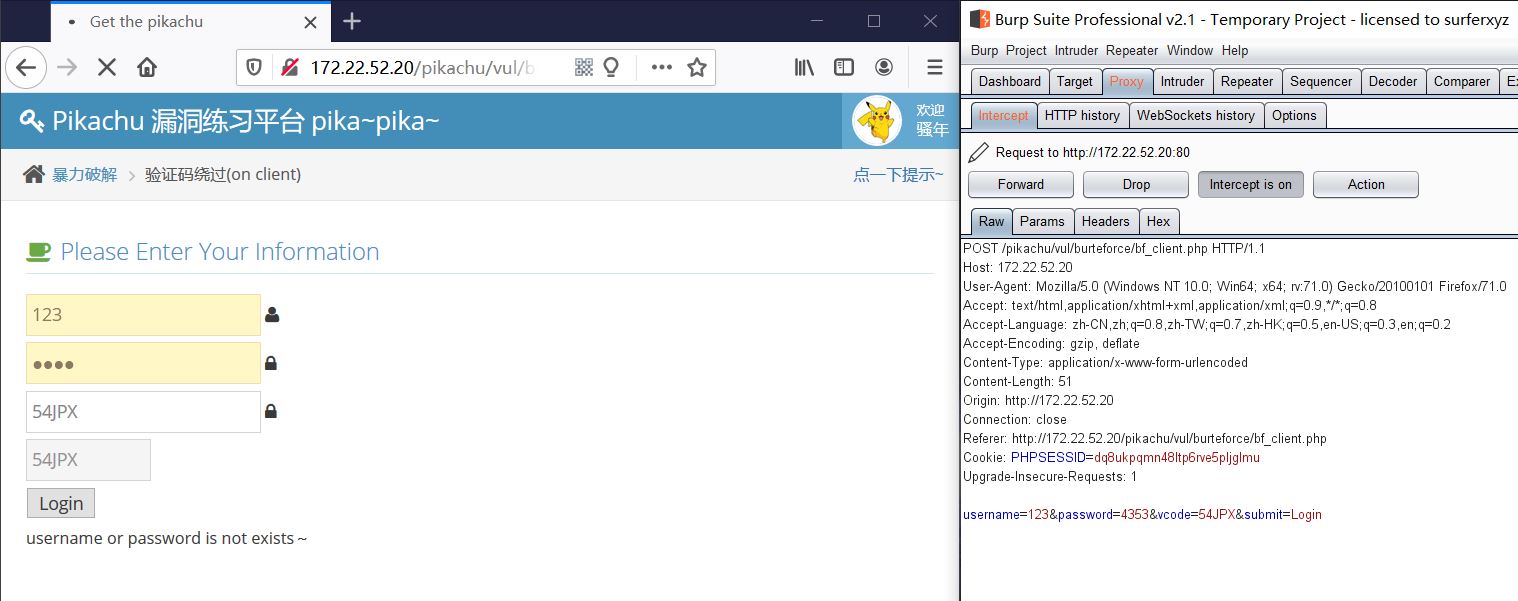This screenshot has height=601, width=1518.
Task: Open Firefox account icon
Action: [884, 68]
